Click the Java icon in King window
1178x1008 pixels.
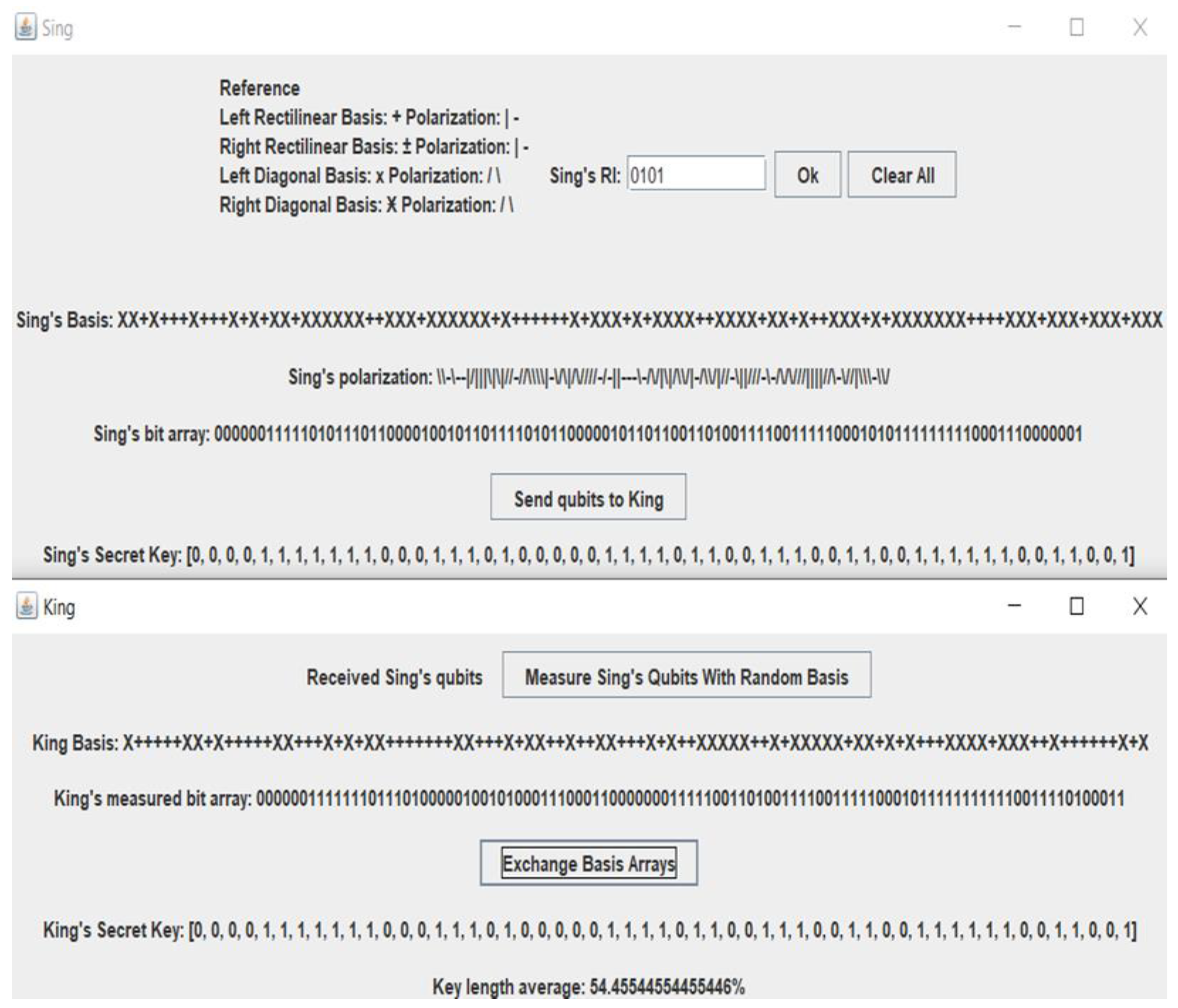pyautogui.click(x=26, y=606)
